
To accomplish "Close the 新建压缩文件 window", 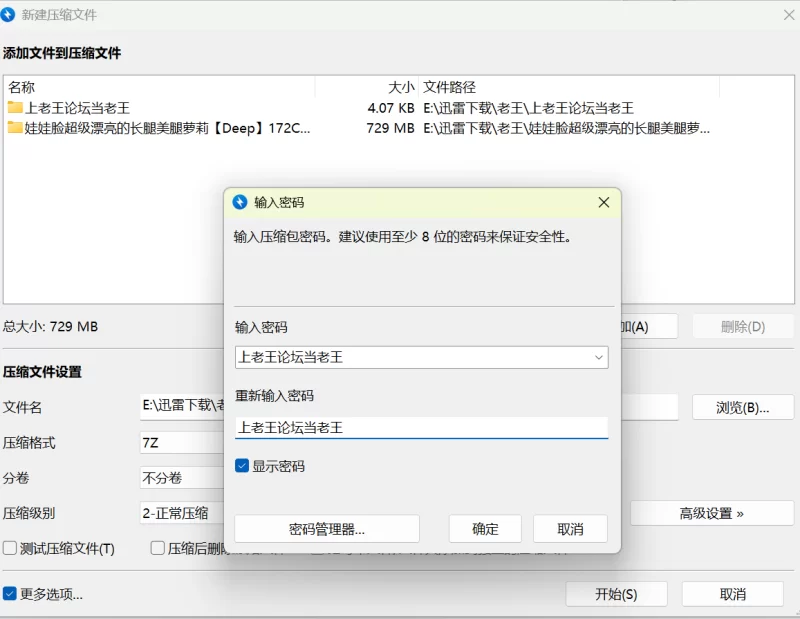I will click(789, 15).
